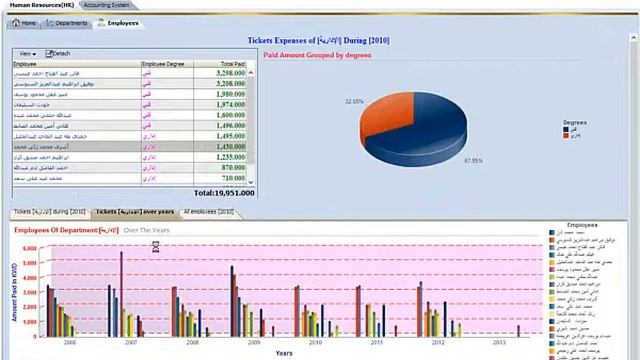This screenshot has width=640, height=360.
Task: Click the Over The Years subtitle
Action: 146,230
